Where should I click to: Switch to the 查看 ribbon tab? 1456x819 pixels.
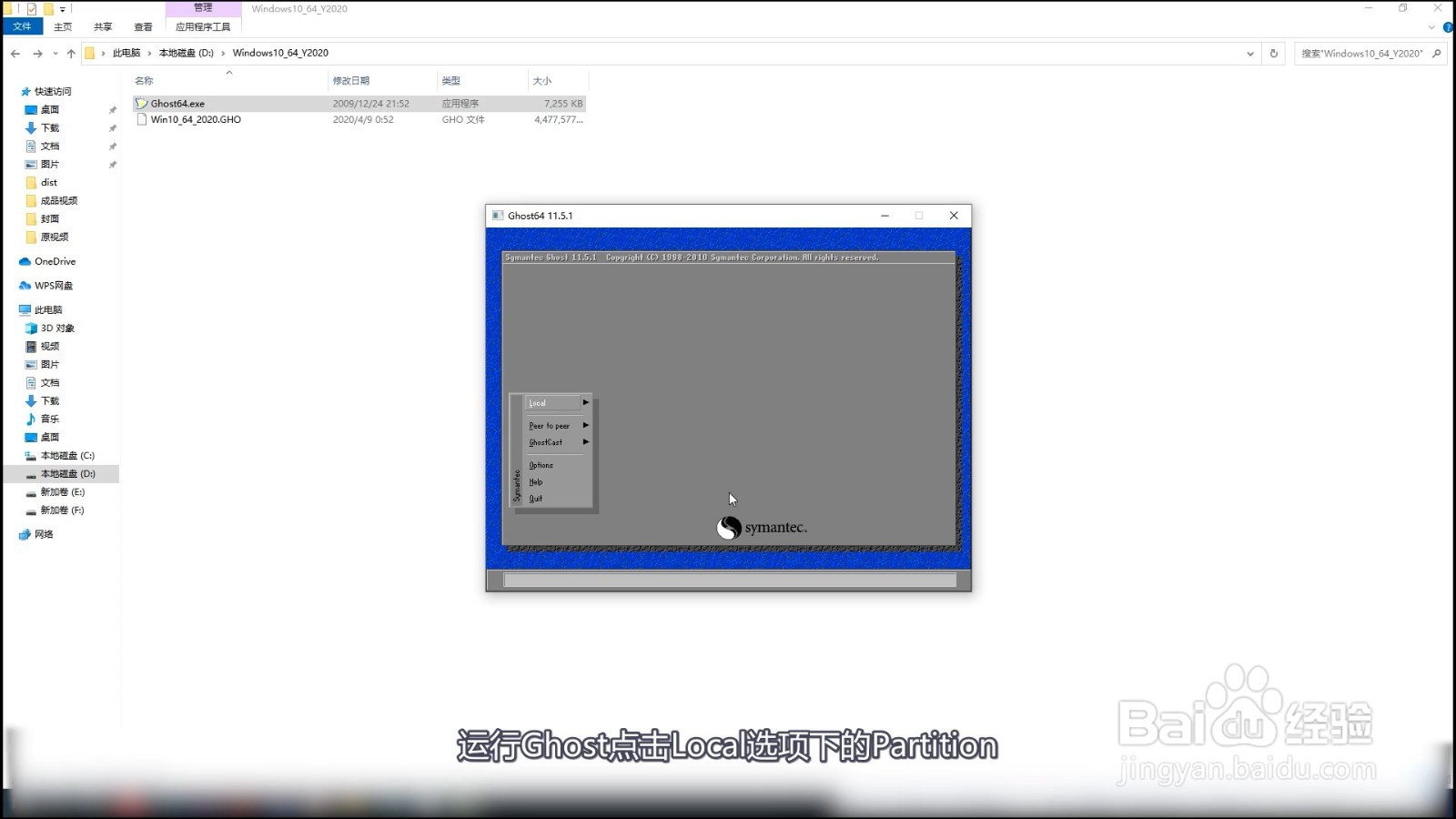coord(143,26)
